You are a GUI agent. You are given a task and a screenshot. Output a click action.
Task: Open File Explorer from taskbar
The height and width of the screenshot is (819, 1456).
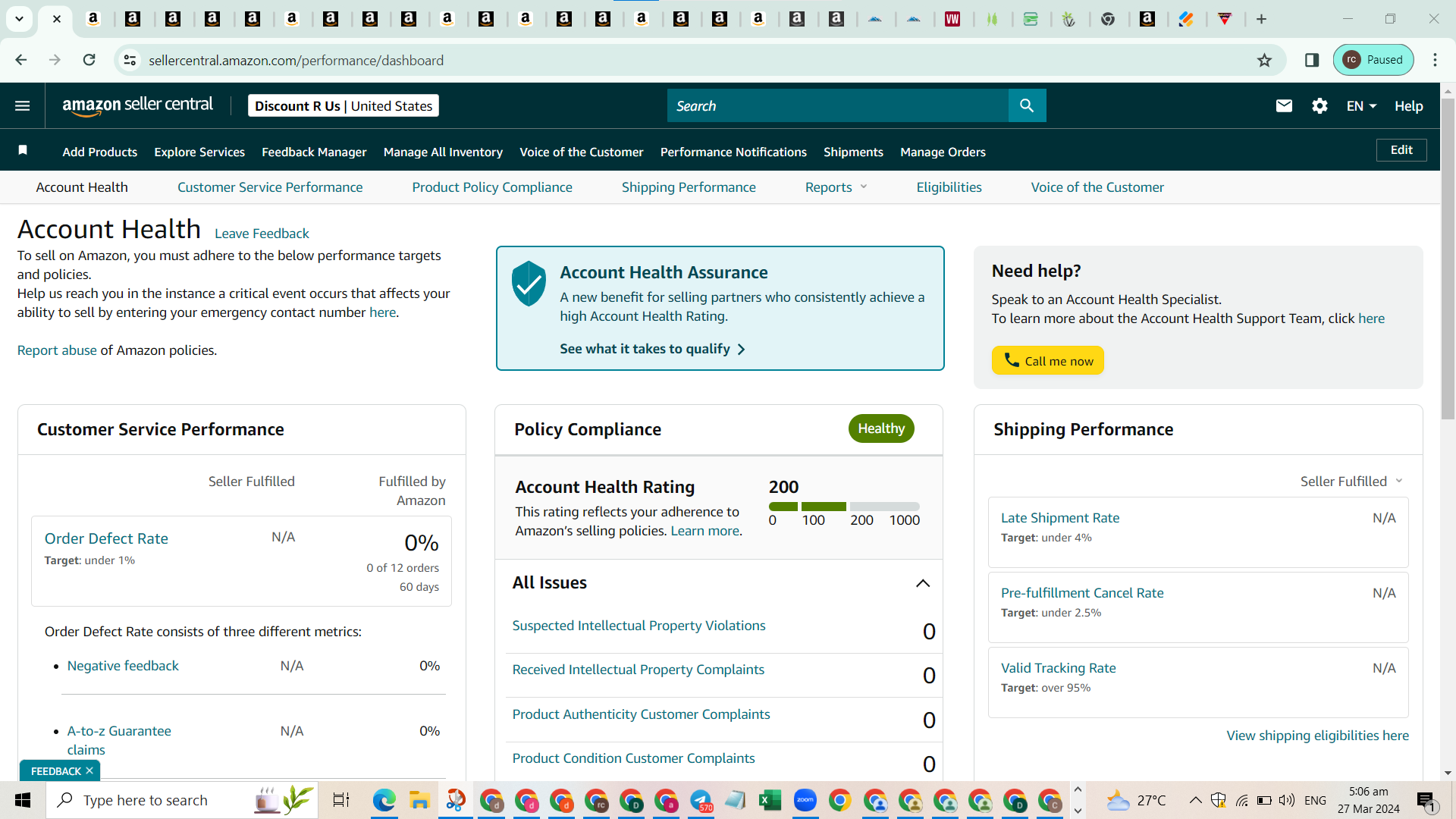click(x=419, y=800)
